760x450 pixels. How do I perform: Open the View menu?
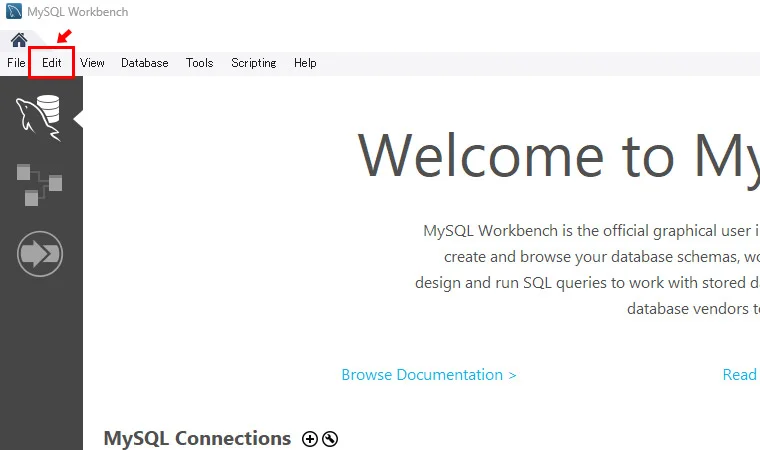92,63
